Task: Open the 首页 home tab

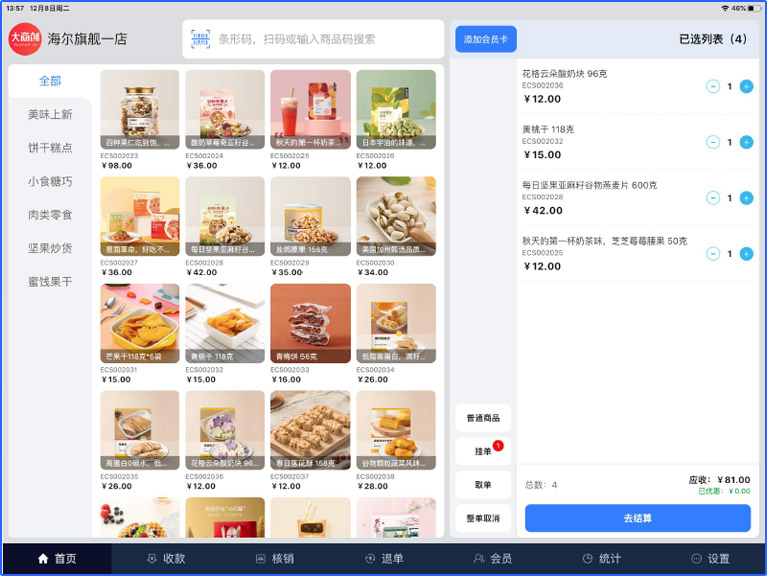Action: coord(57,558)
